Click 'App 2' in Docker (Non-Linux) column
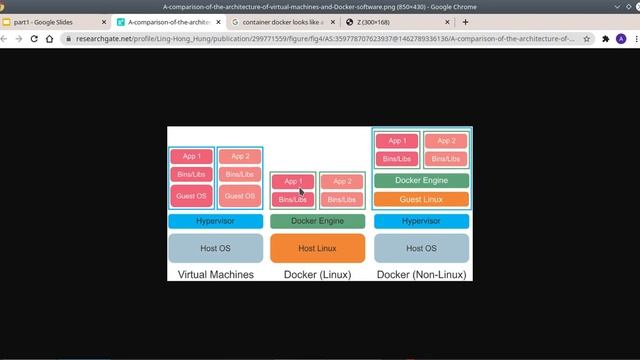 coord(446,141)
